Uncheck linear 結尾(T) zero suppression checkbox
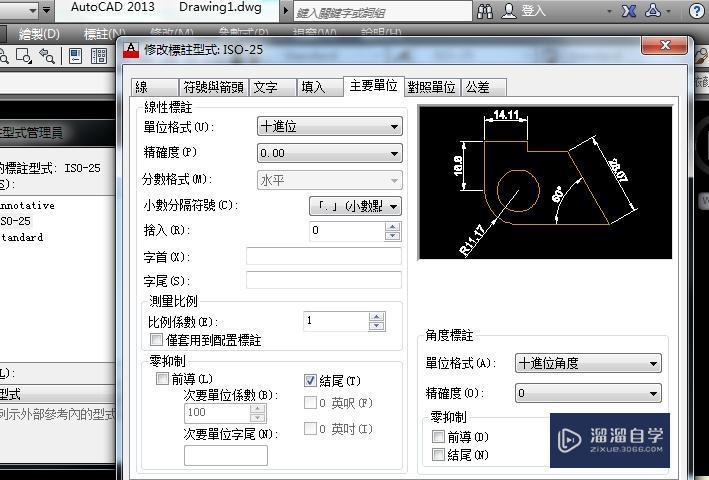The image size is (709, 480). pyautogui.click(x=310, y=380)
